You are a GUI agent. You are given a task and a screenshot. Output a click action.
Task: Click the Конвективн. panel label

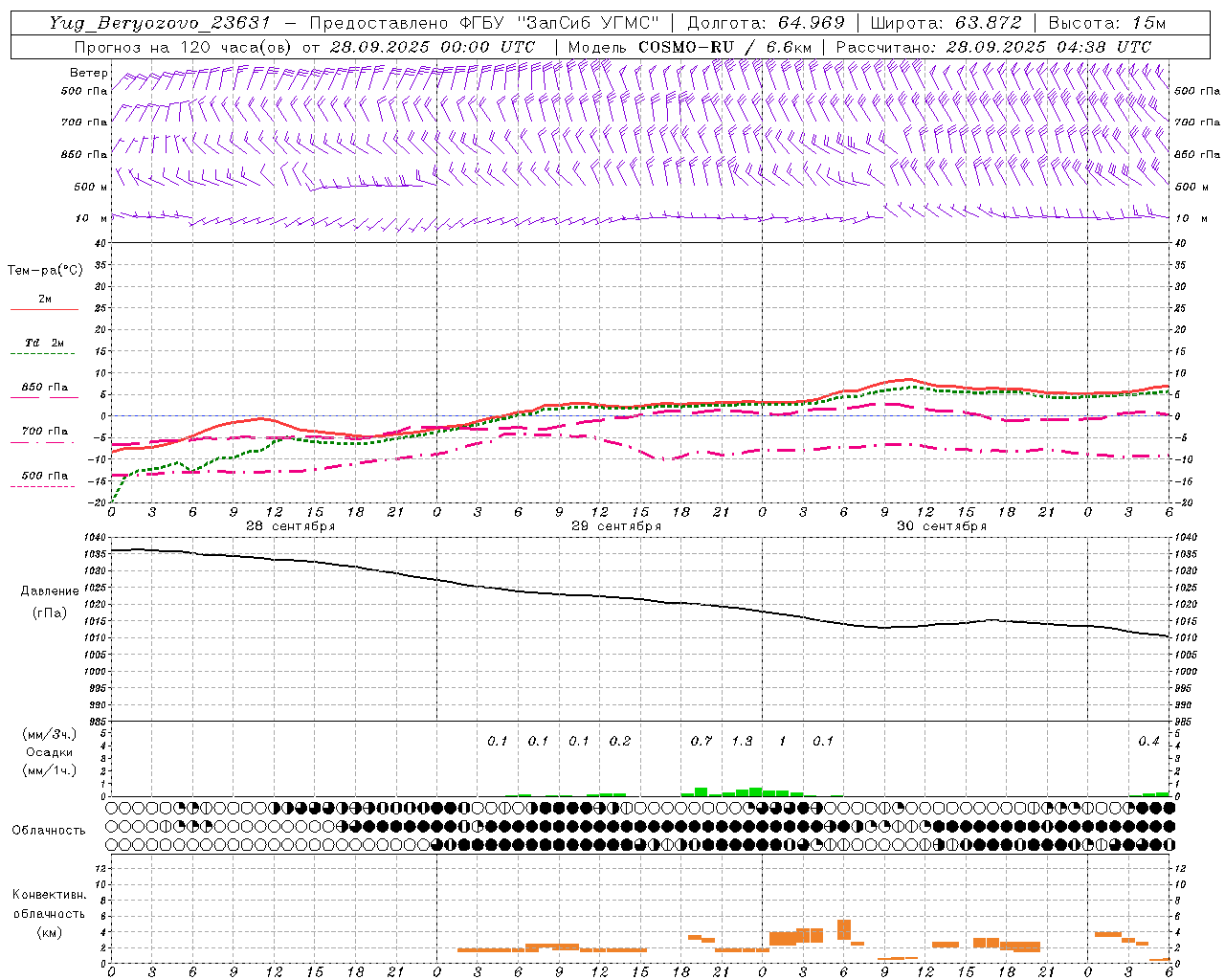point(49,895)
